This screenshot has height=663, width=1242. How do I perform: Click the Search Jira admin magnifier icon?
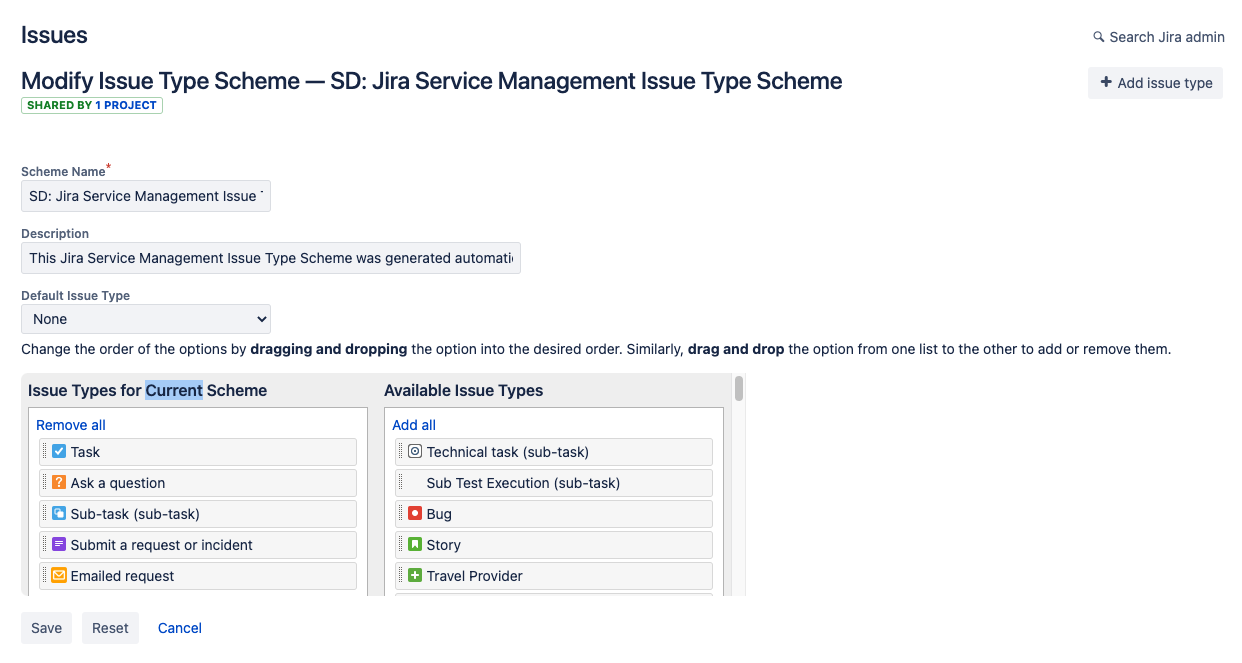tap(1098, 37)
